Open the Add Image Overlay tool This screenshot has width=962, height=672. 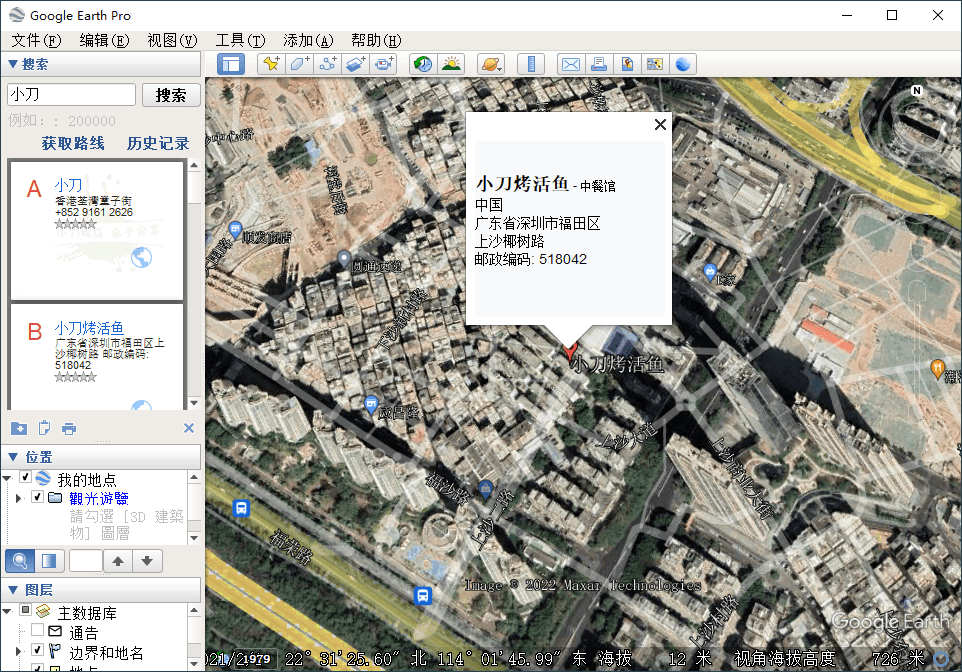(x=355, y=64)
